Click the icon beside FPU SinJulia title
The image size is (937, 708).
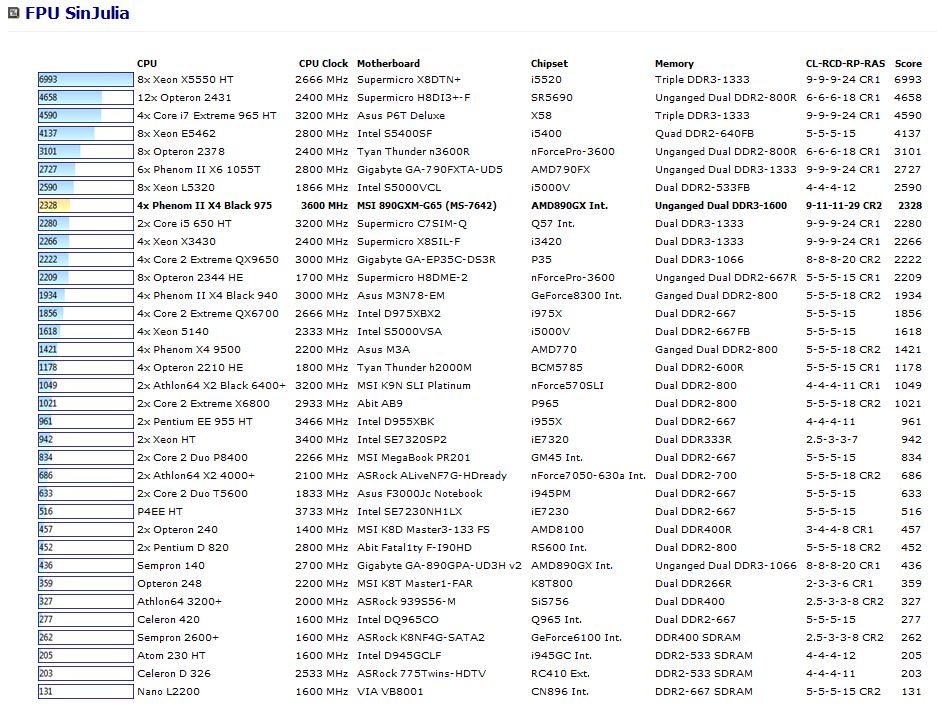[13, 14]
